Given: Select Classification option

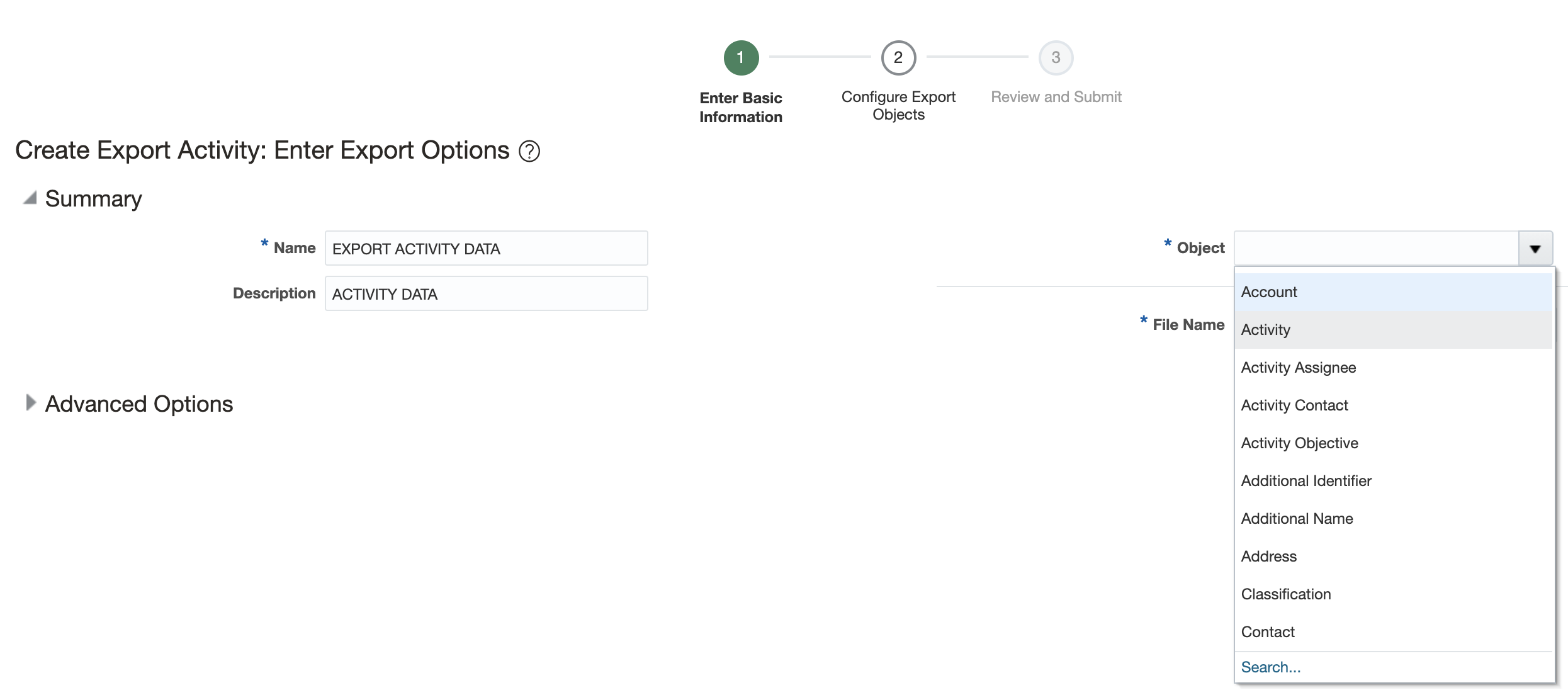Looking at the screenshot, I should pos(1285,594).
